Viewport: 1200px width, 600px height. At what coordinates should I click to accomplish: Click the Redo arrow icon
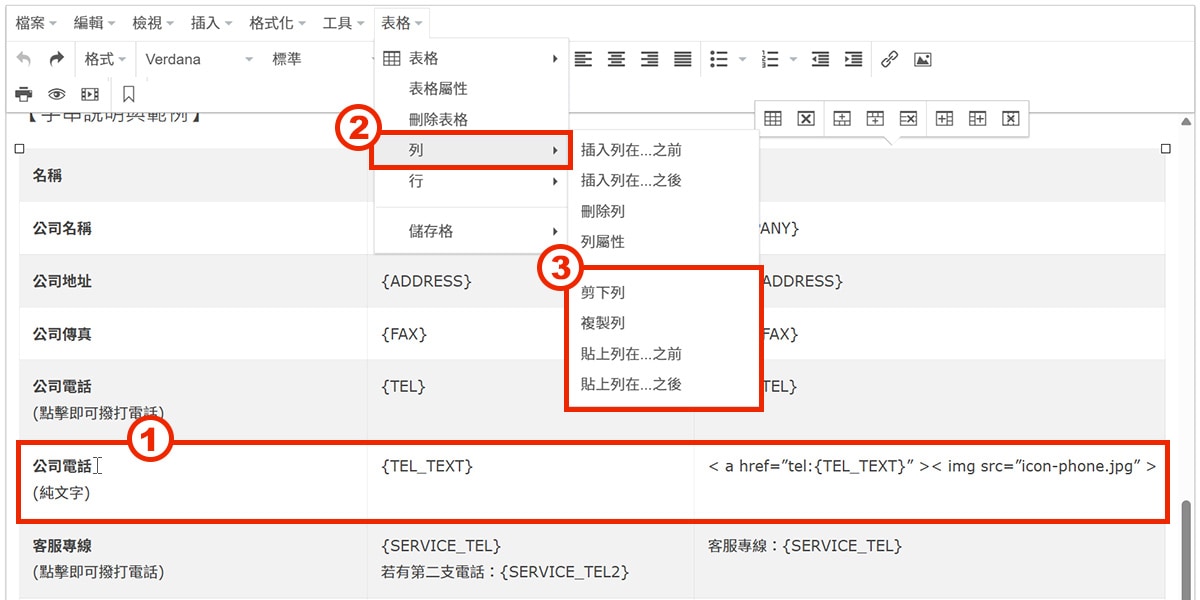57,58
